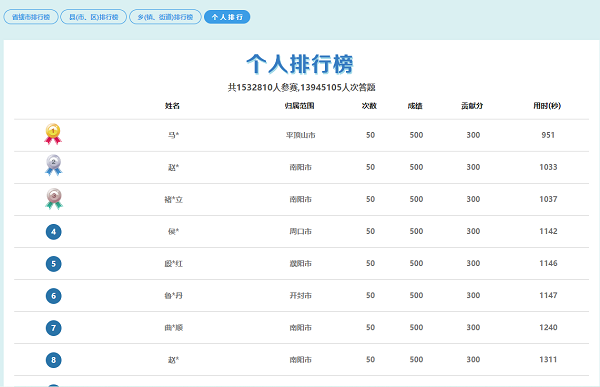Click the 归属范围 column header
600x387 pixels.
[x=300, y=106]
